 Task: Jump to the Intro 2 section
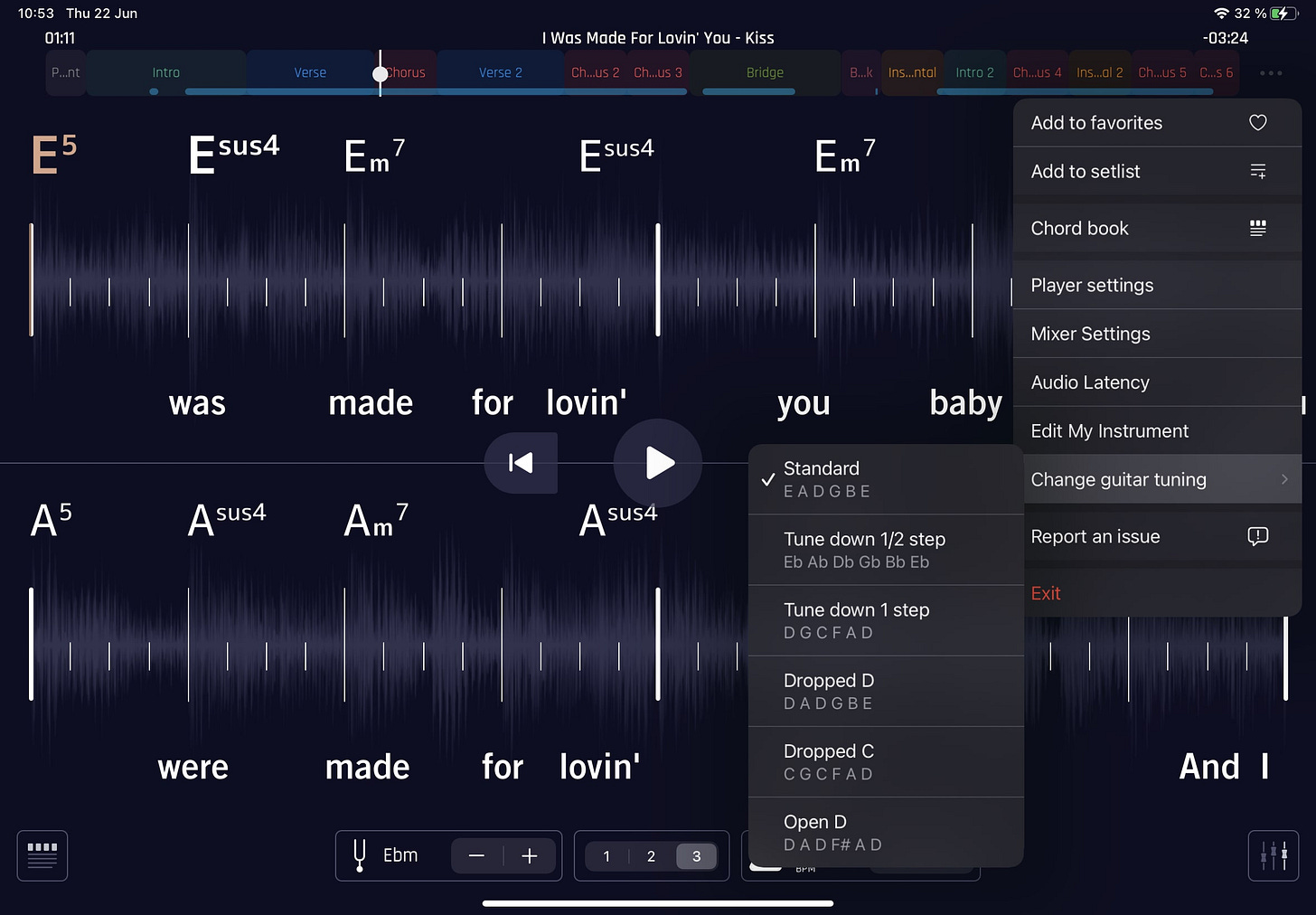coord(974,72)
